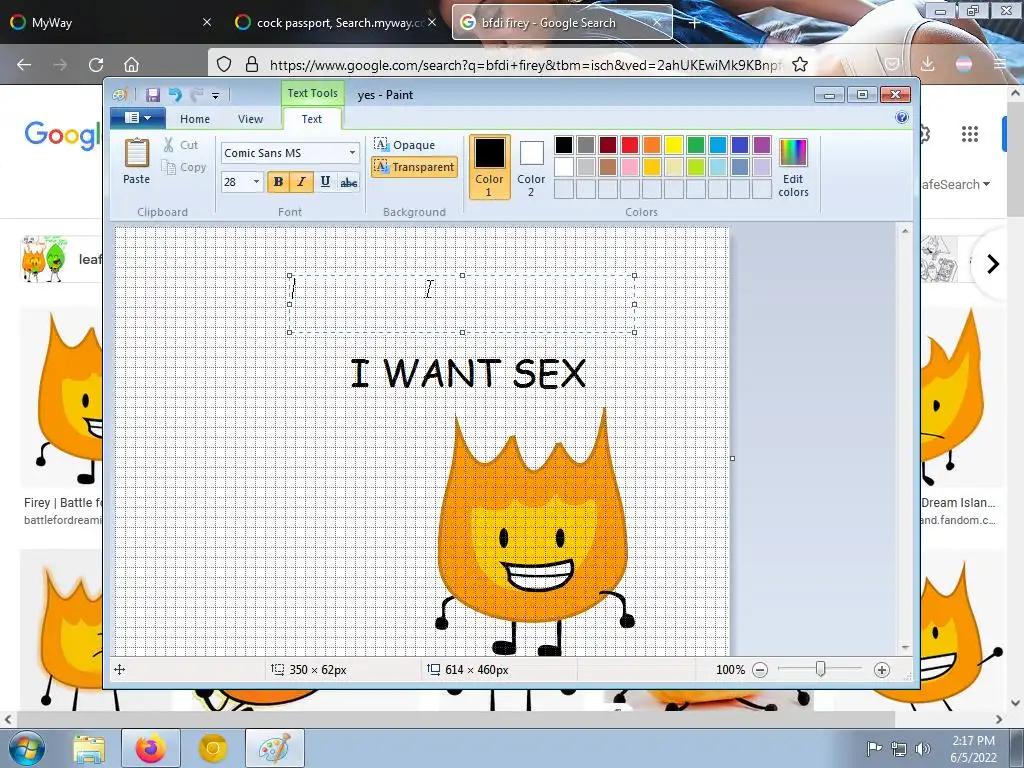Click Undo arrow in Paint title bar
1024x768 pixels.
(x=175, y=95)
